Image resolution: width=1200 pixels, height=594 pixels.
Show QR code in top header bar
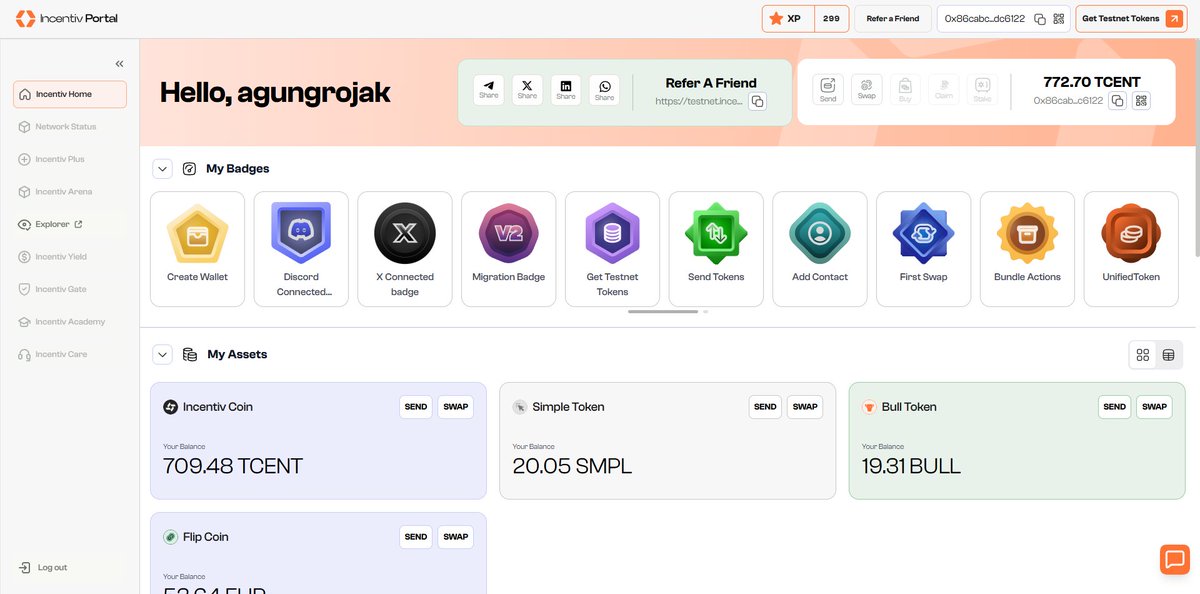coord(1059,19)
